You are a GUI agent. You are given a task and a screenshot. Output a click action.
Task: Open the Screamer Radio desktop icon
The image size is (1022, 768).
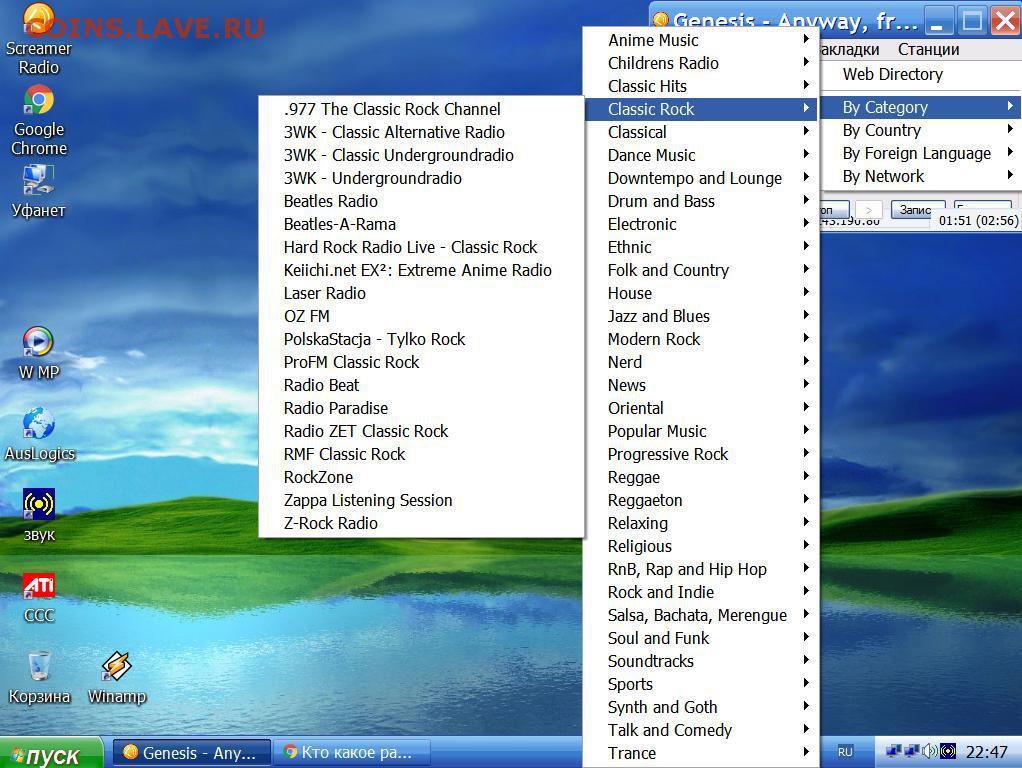tap(38, 39)
